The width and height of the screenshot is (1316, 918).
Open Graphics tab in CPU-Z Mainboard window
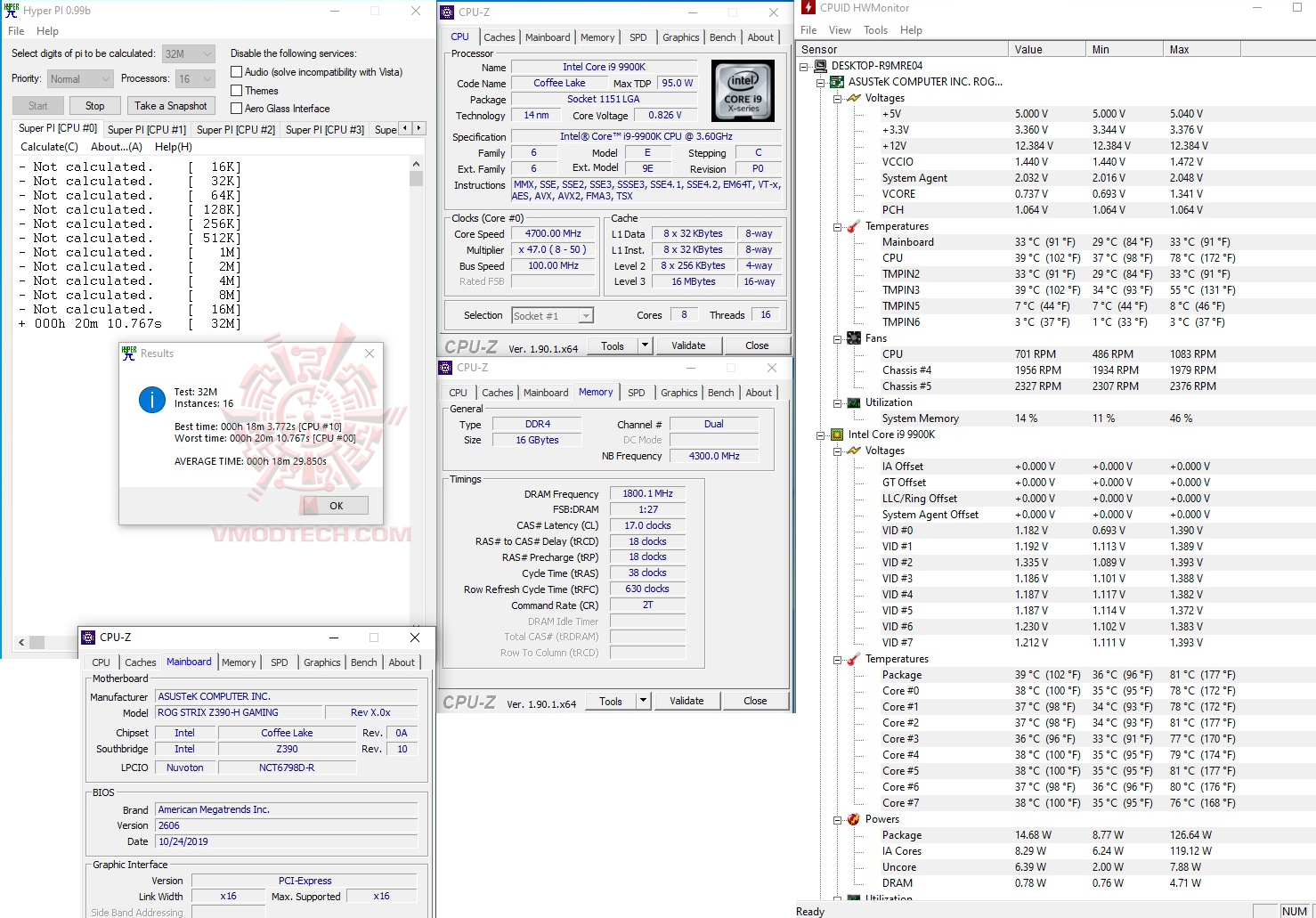(321, 662)
